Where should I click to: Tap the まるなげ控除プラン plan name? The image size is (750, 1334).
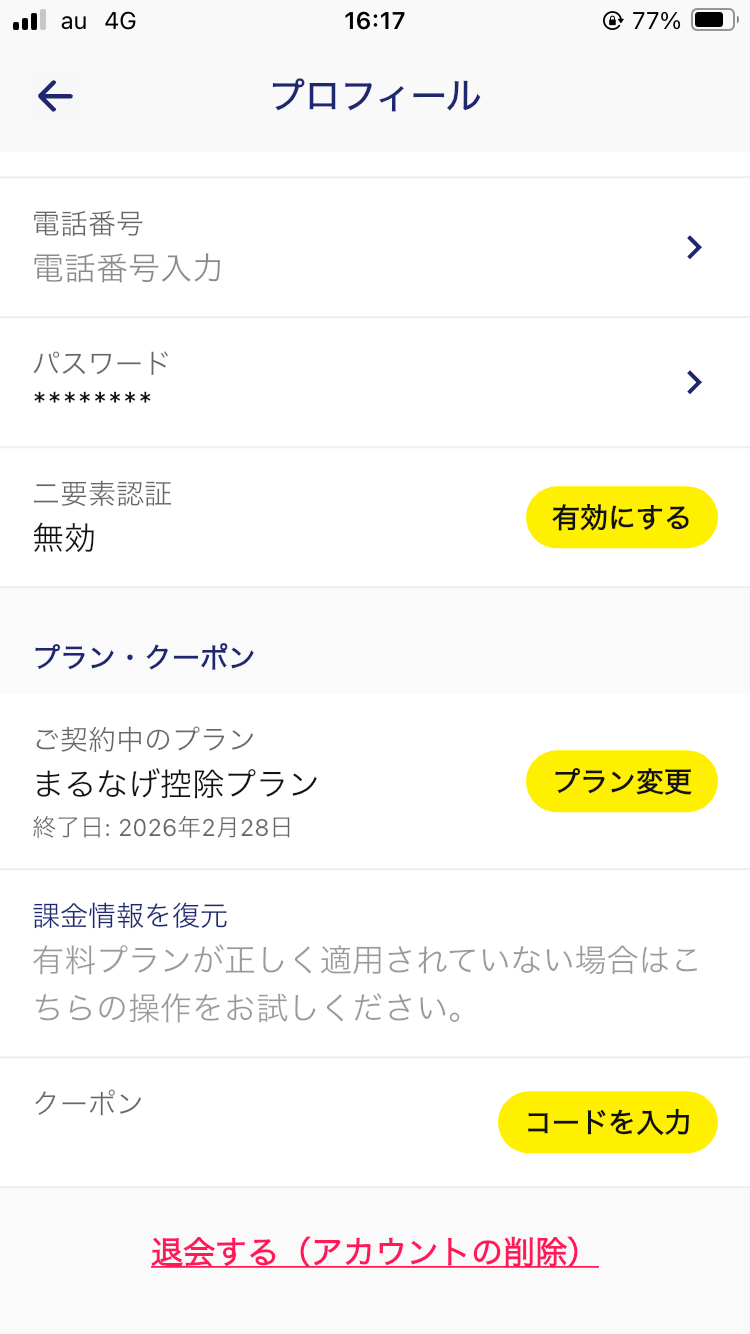point(176,783)
